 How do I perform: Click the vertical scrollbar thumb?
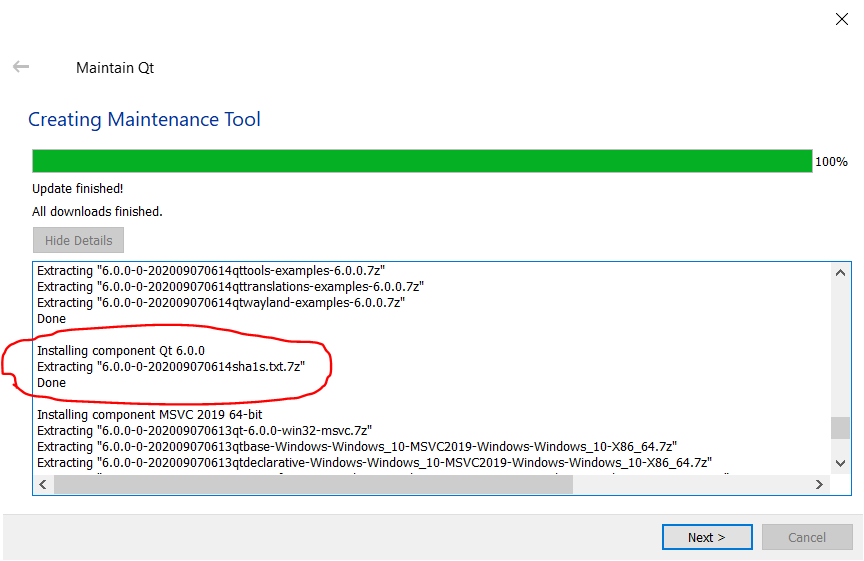click(x=840, y=428)
